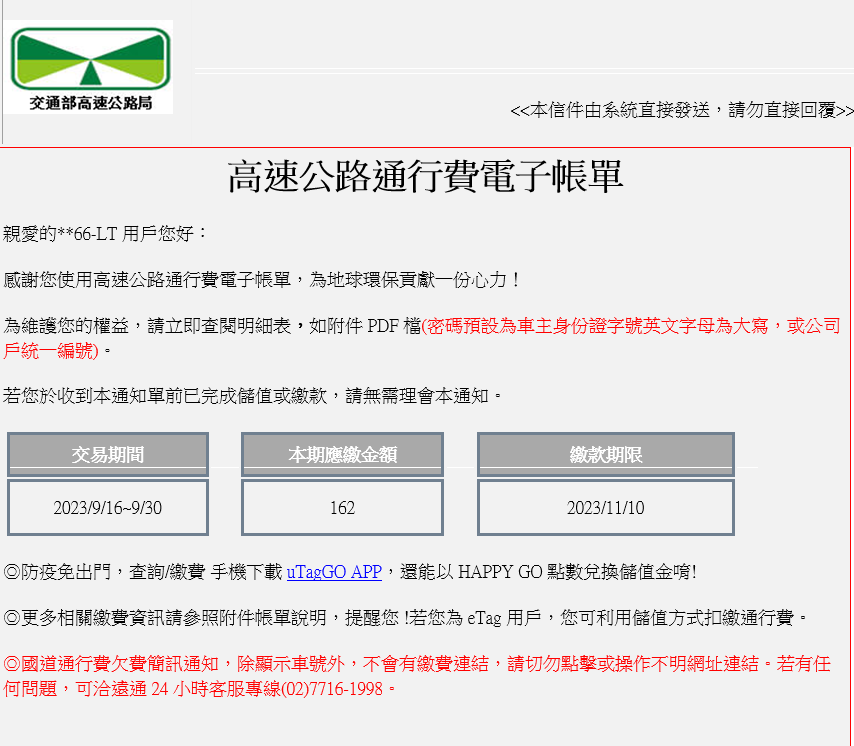Click the 繳款期限 header cell
This screenshot has width=854, height=746.
(x=606, y=454)
